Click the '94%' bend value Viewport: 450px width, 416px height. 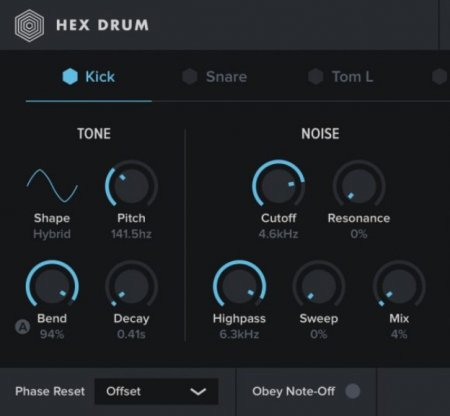click(52, 334)
